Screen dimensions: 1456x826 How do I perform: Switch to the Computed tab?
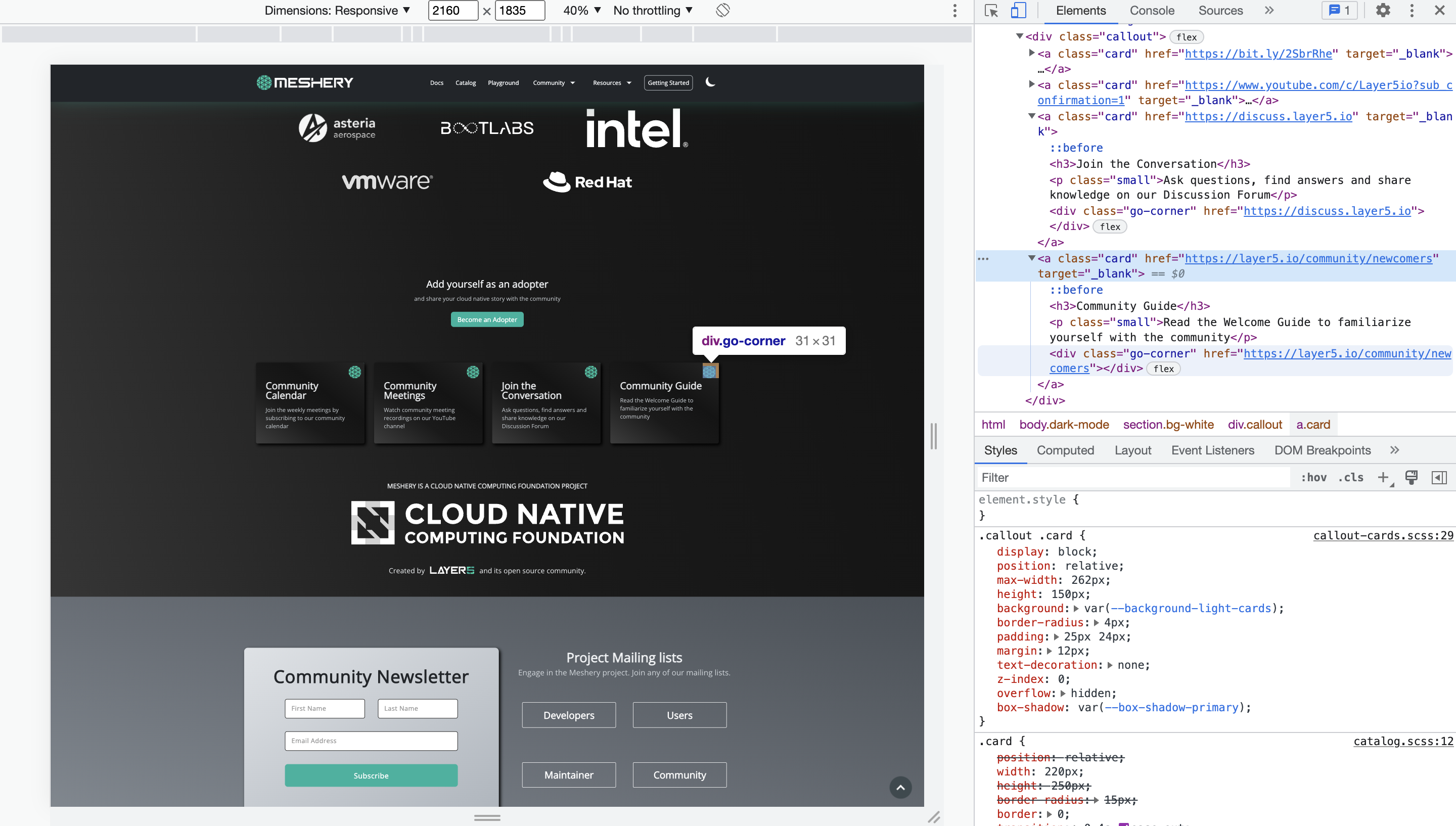point(1065,450)
